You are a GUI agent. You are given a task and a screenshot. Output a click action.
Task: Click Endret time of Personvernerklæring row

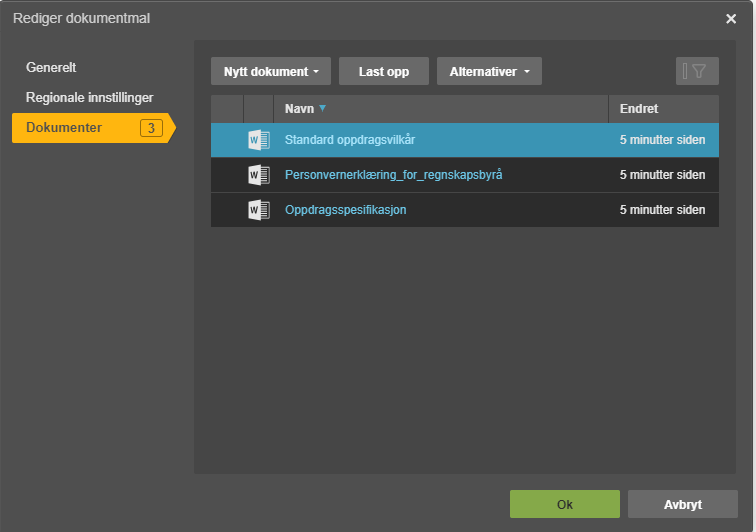click(662, 175)
